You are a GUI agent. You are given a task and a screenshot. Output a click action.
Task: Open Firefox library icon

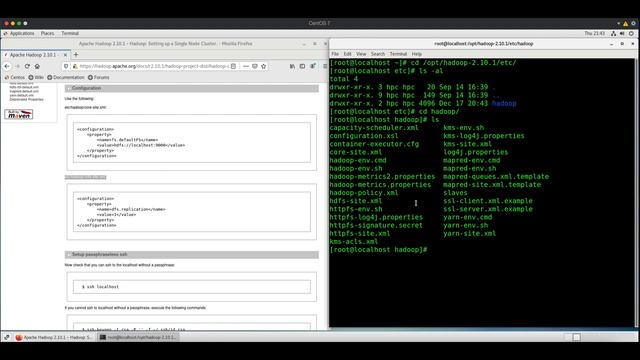point(292,66)
